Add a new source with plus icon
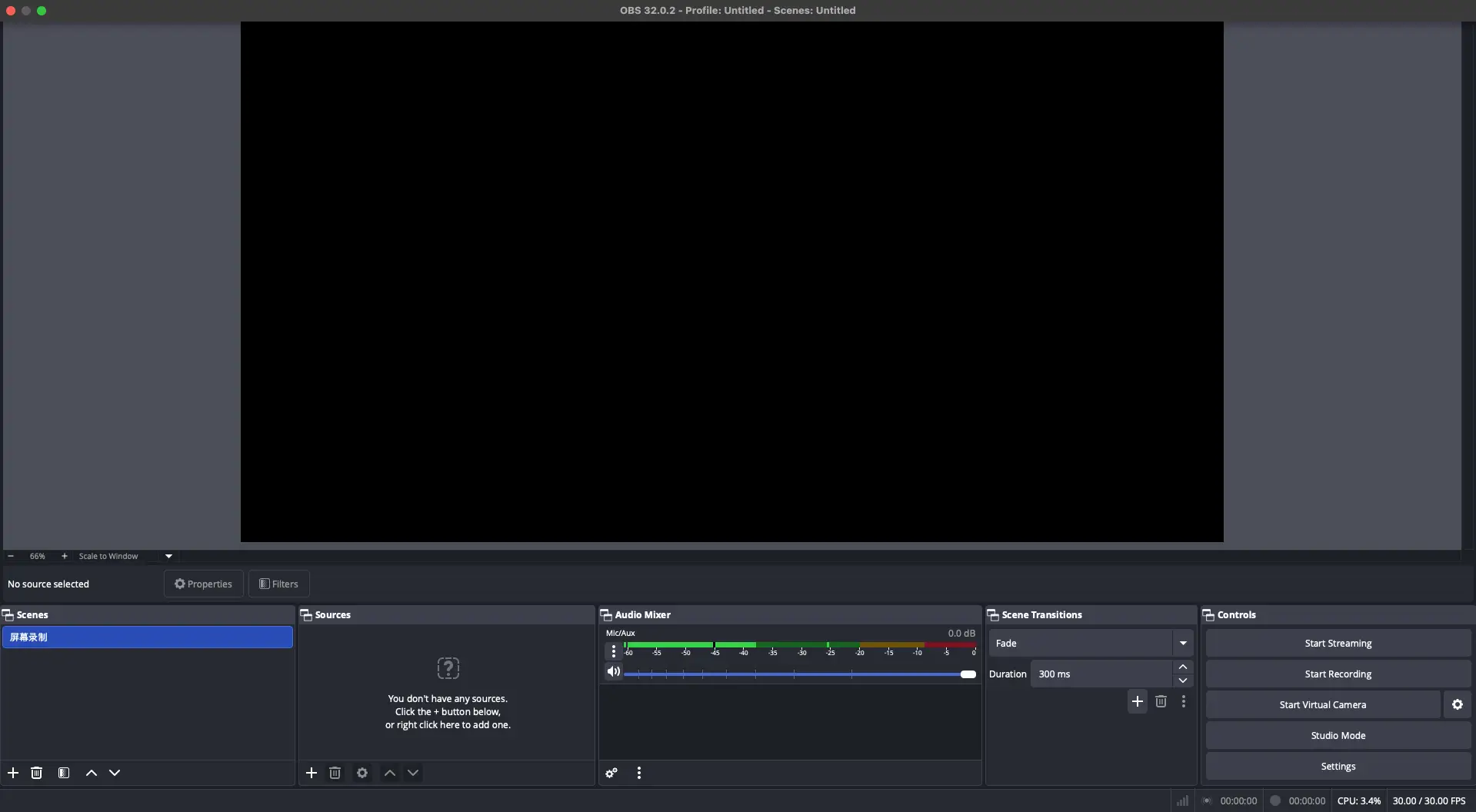 tap(312, 773)
